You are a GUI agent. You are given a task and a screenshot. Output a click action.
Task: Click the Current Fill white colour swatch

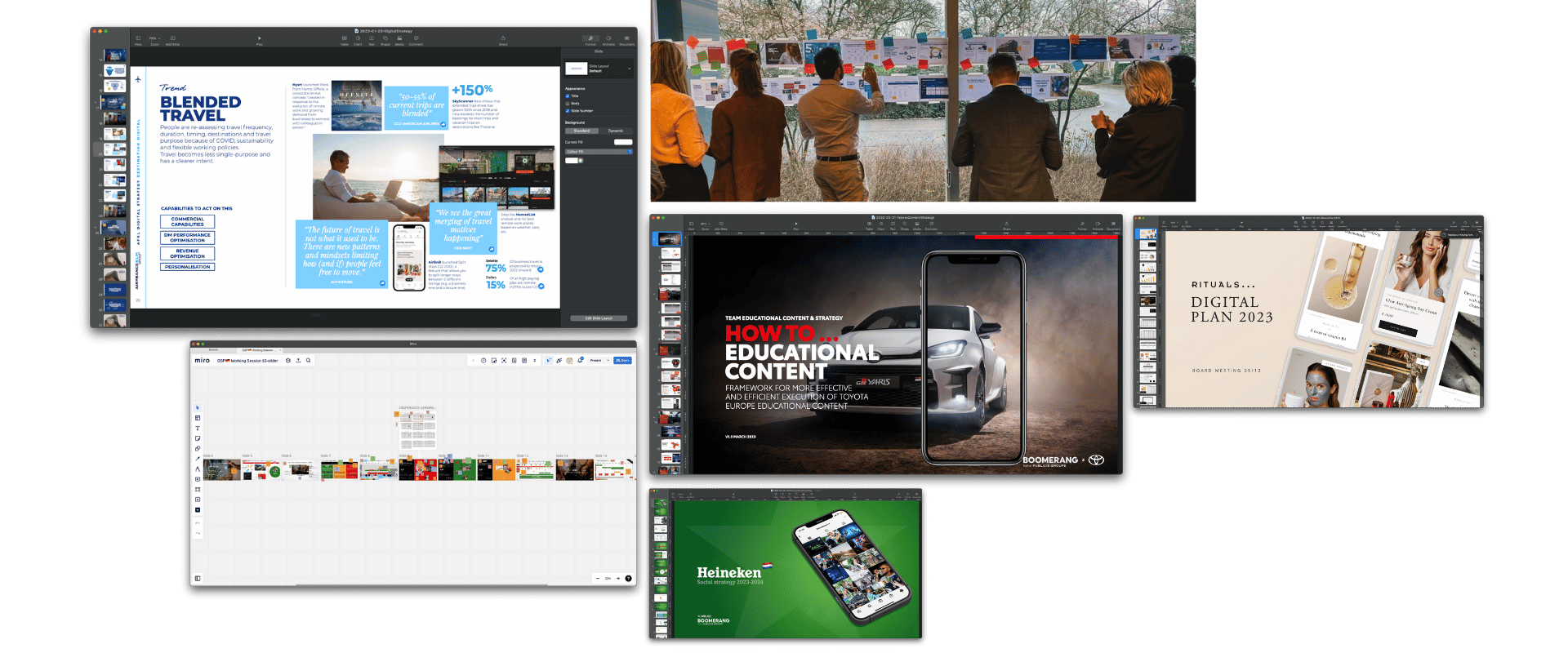623,142
